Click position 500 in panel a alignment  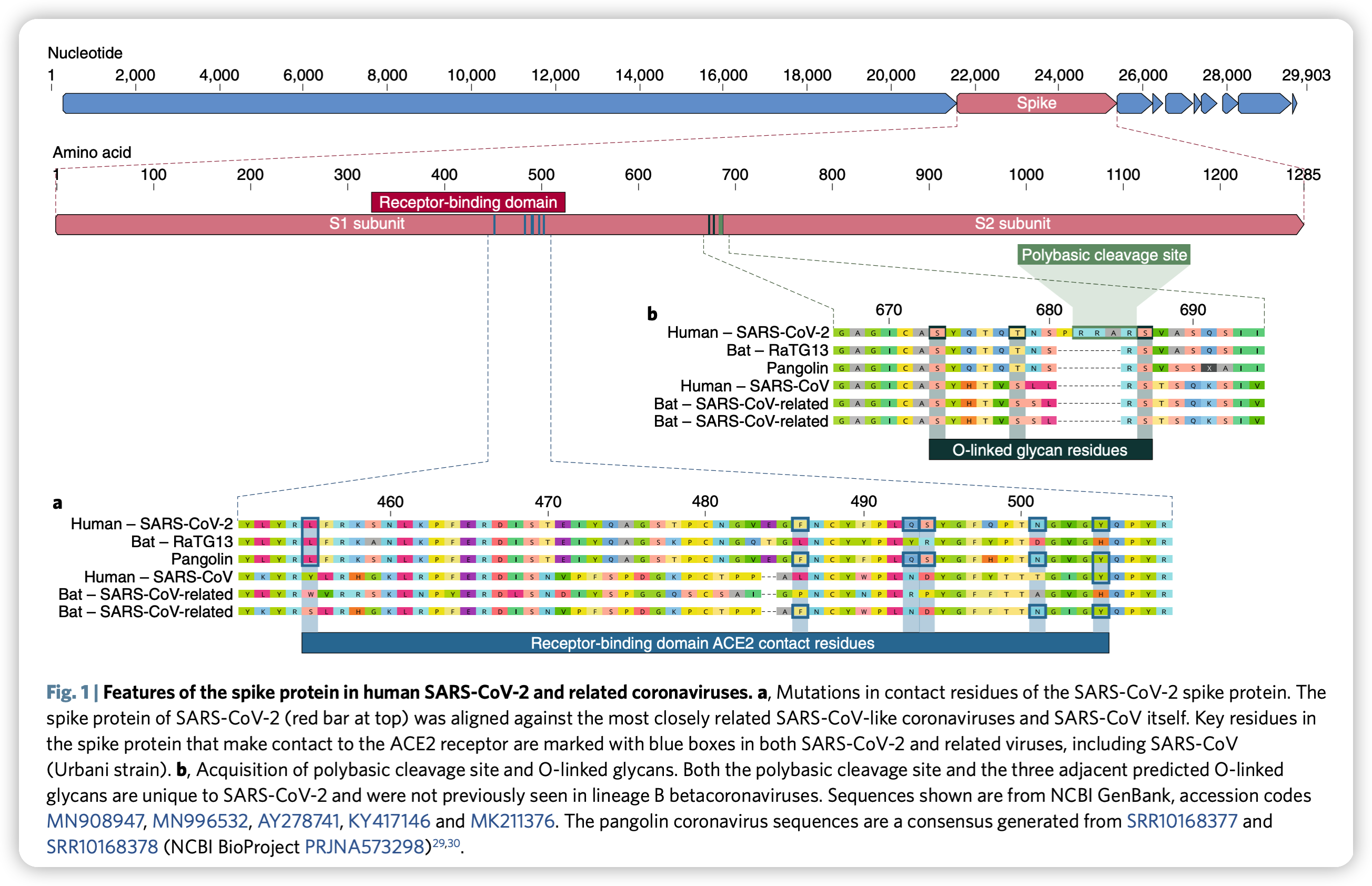(1021, 502)
